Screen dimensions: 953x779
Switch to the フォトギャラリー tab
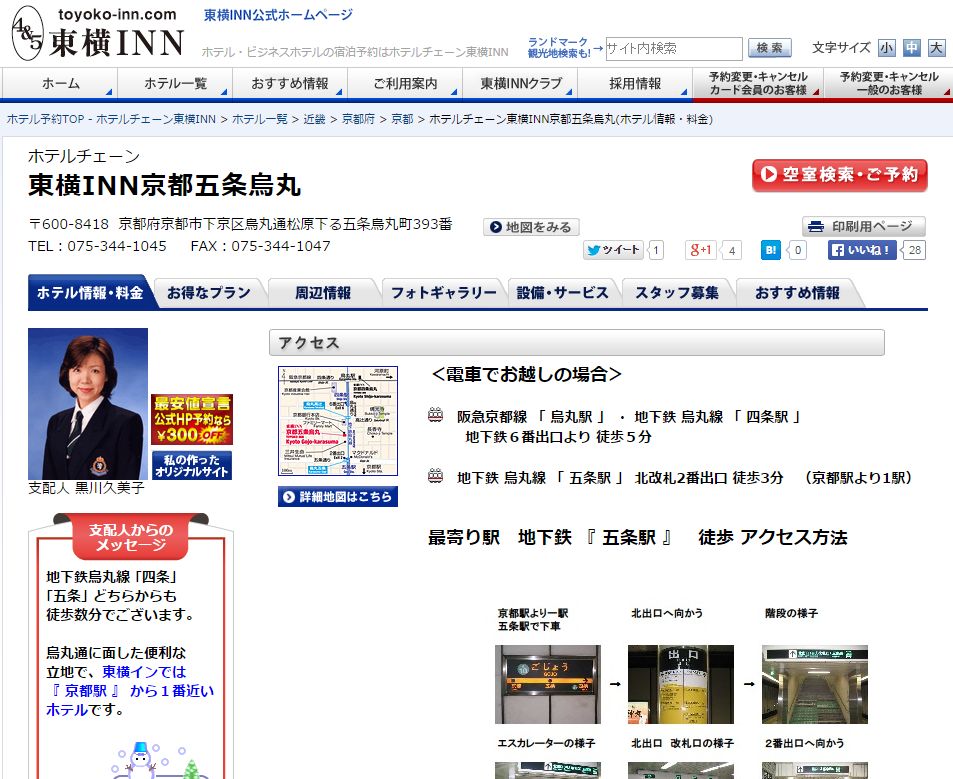click(x=444, y=293)
